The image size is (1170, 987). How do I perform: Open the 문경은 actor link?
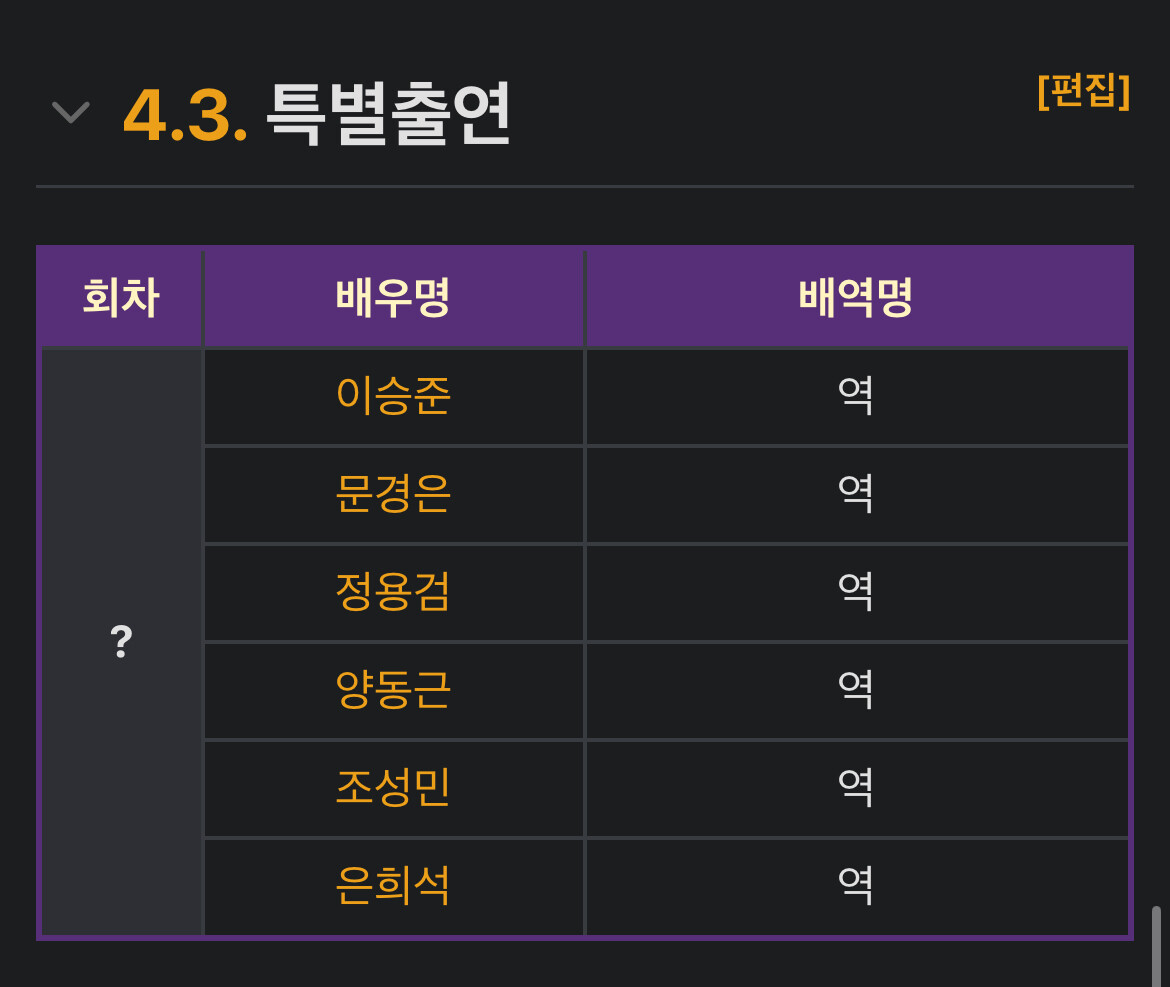coord(393,494)
